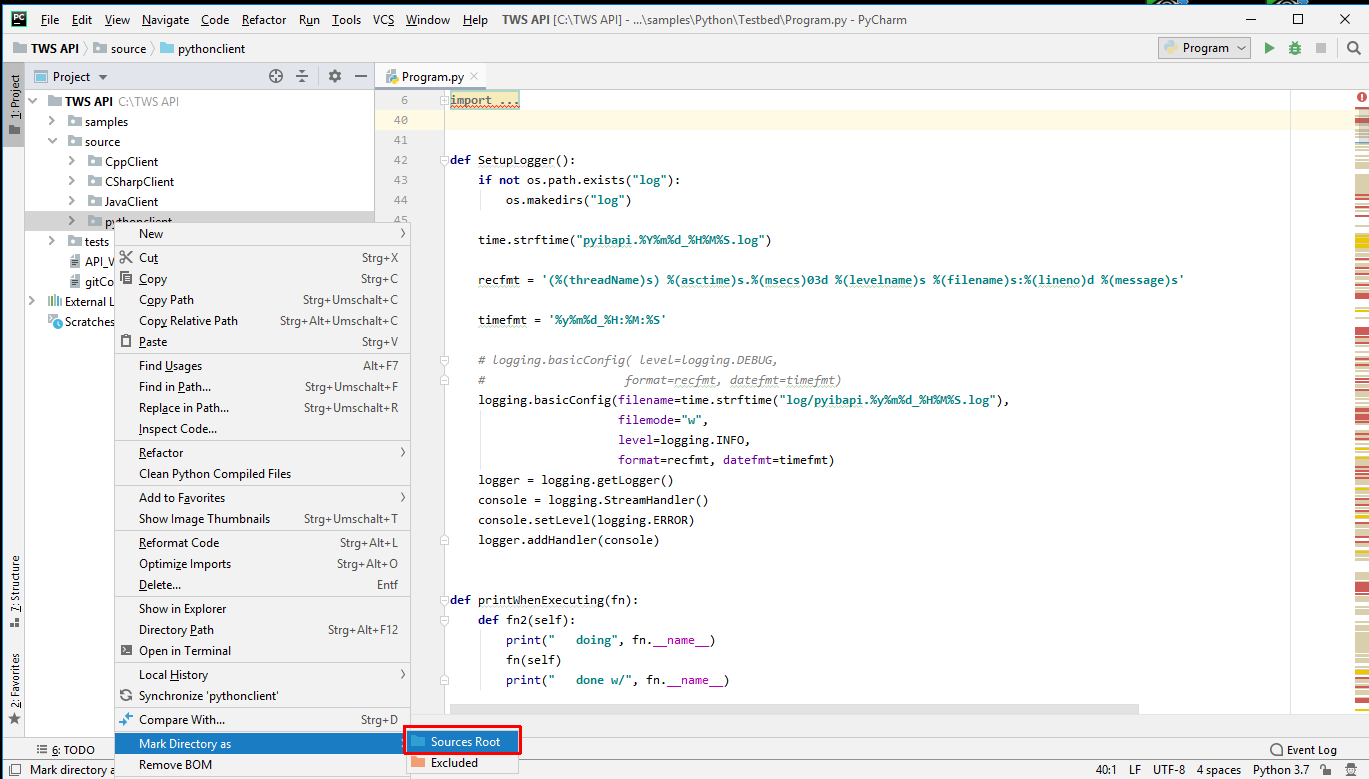Open the Program run configuration dropdown
The image size is (1369, 779).
pos(1205,48)
